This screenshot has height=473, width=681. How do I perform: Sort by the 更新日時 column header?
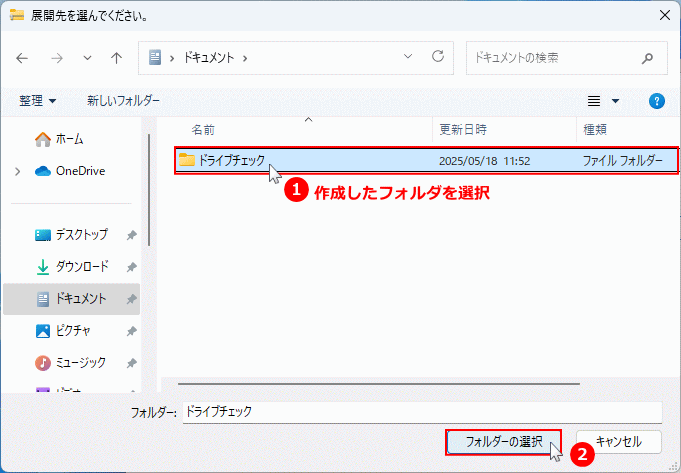point(463,129)
